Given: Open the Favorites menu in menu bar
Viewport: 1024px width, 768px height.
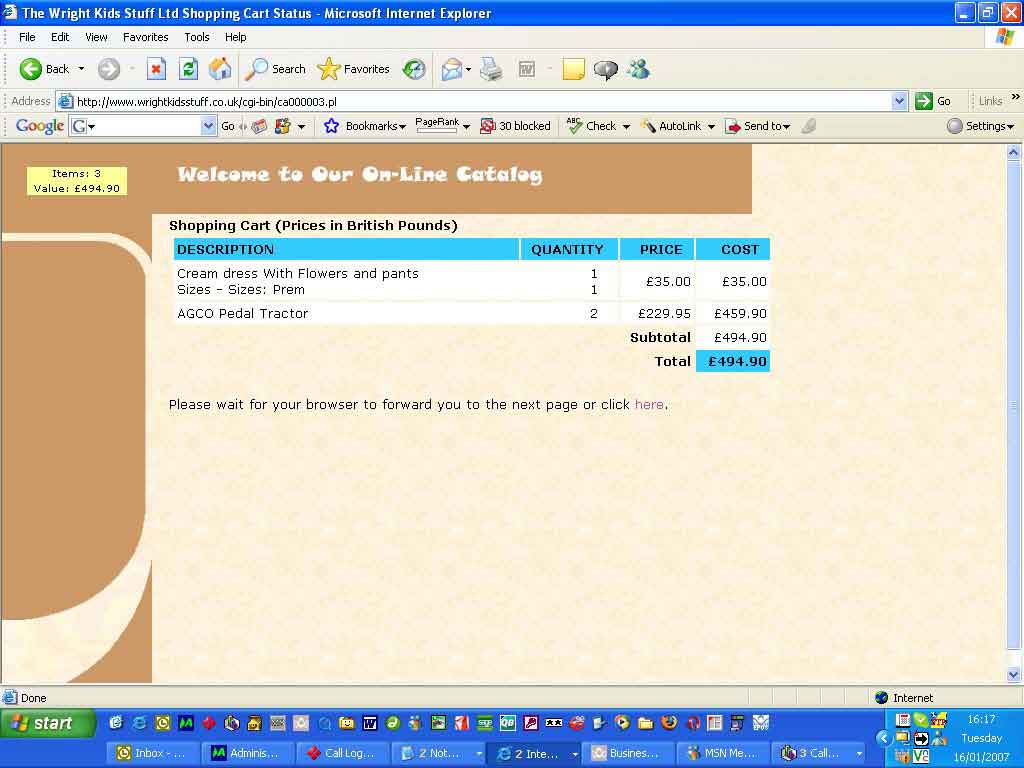Looking at the screenshot, I should pyautogui.click(x=146, y=37).
